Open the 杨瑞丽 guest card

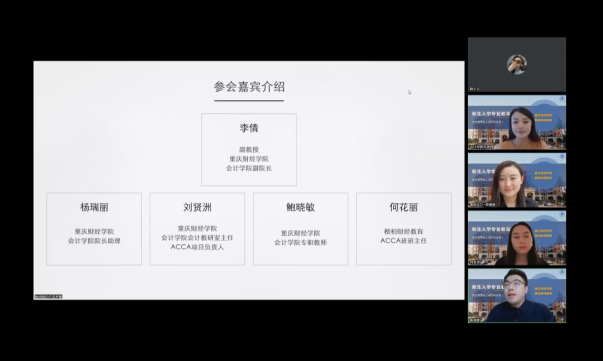tap(94, 229)
